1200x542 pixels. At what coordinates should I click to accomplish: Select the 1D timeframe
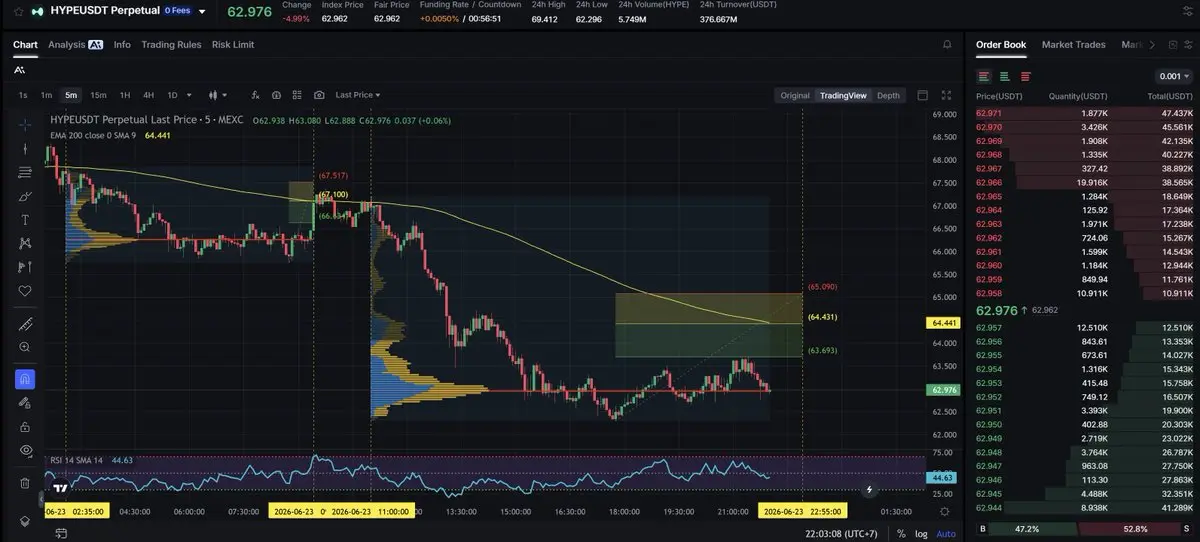[x=172, y=95]
